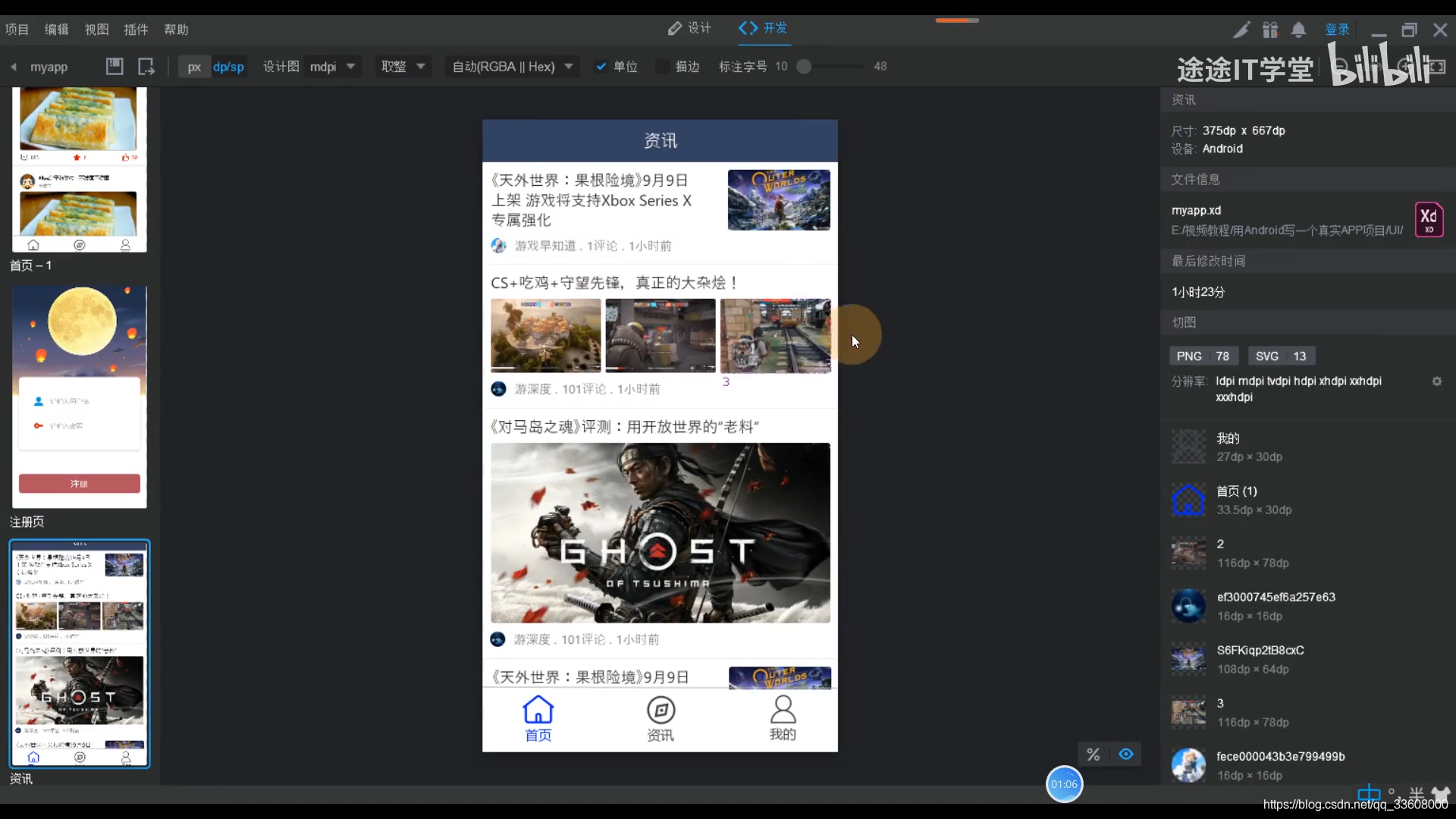Viewport: 1456px width, 819px height.
Task: Open the 项目 menu
Action: pyautogui.click(x=17, y=30)
